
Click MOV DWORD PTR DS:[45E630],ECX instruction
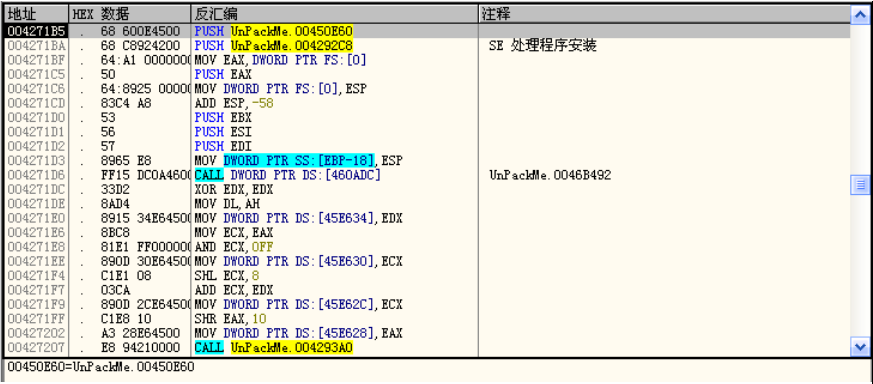tap(298, 261)
